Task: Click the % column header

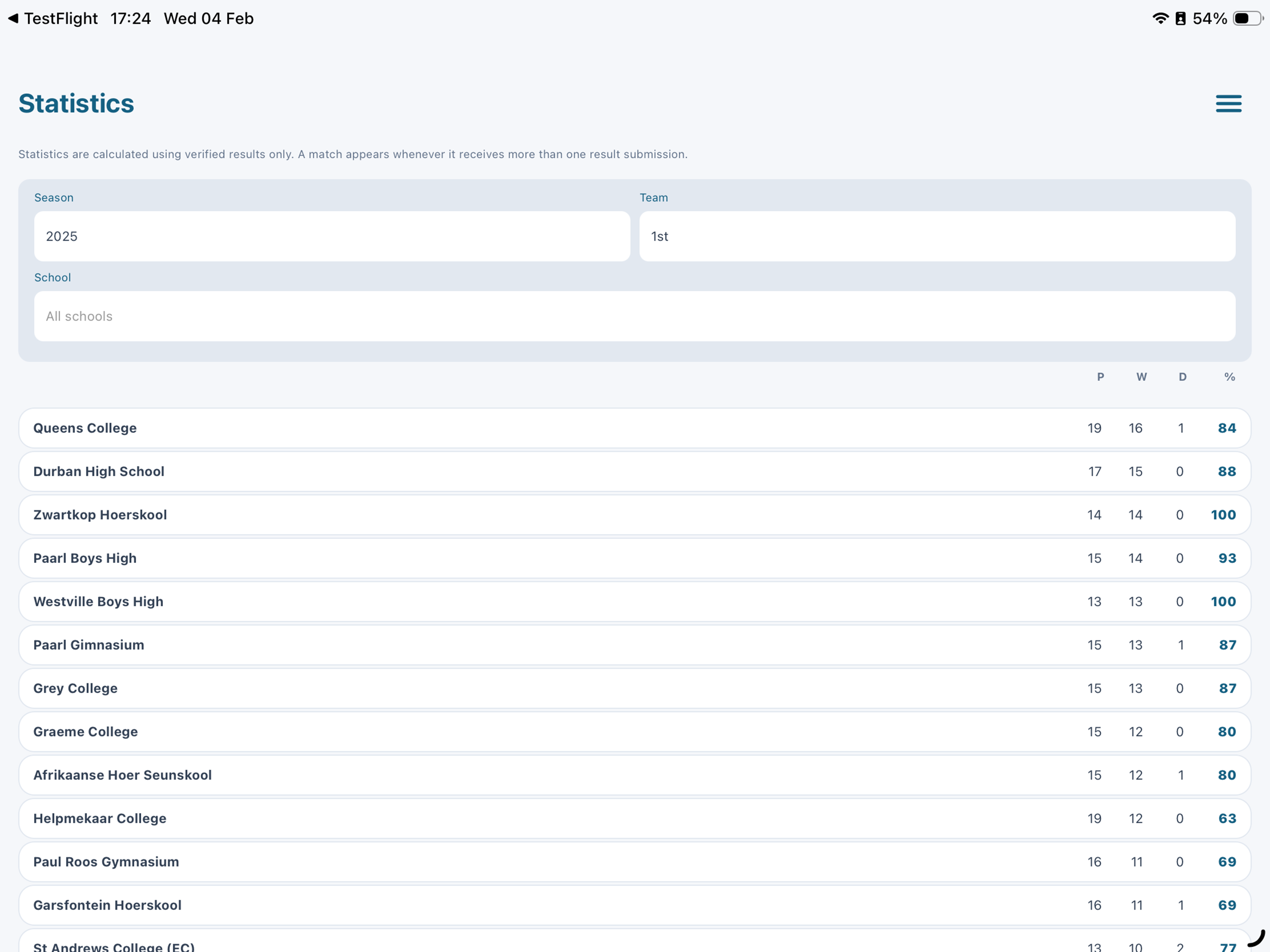Action: click(x=1229, y=377)
